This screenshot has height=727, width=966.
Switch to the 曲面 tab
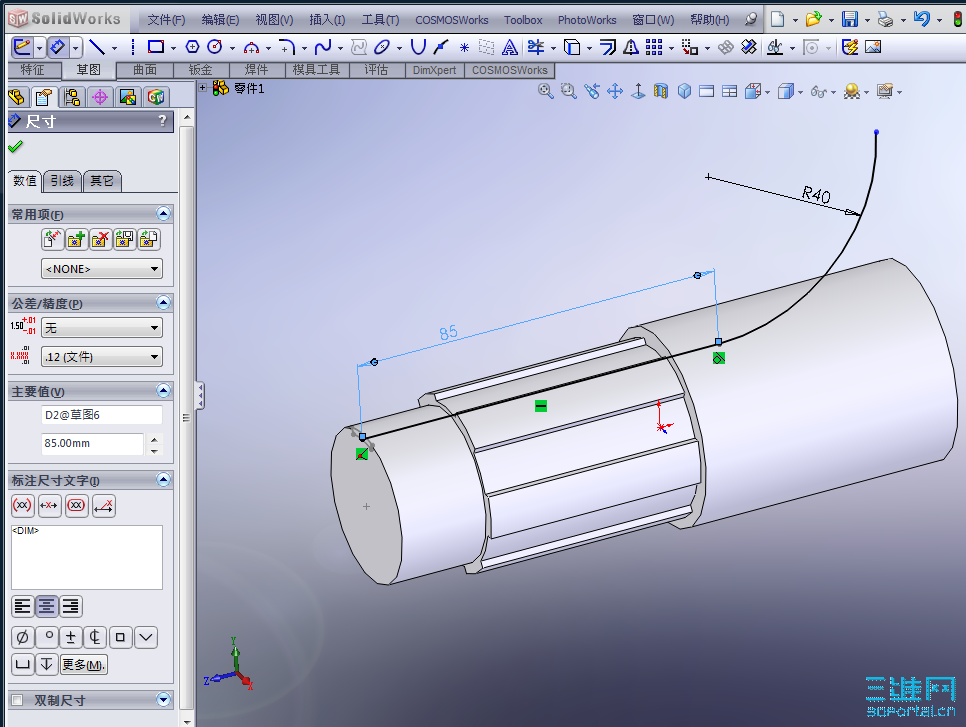(145, 70)
